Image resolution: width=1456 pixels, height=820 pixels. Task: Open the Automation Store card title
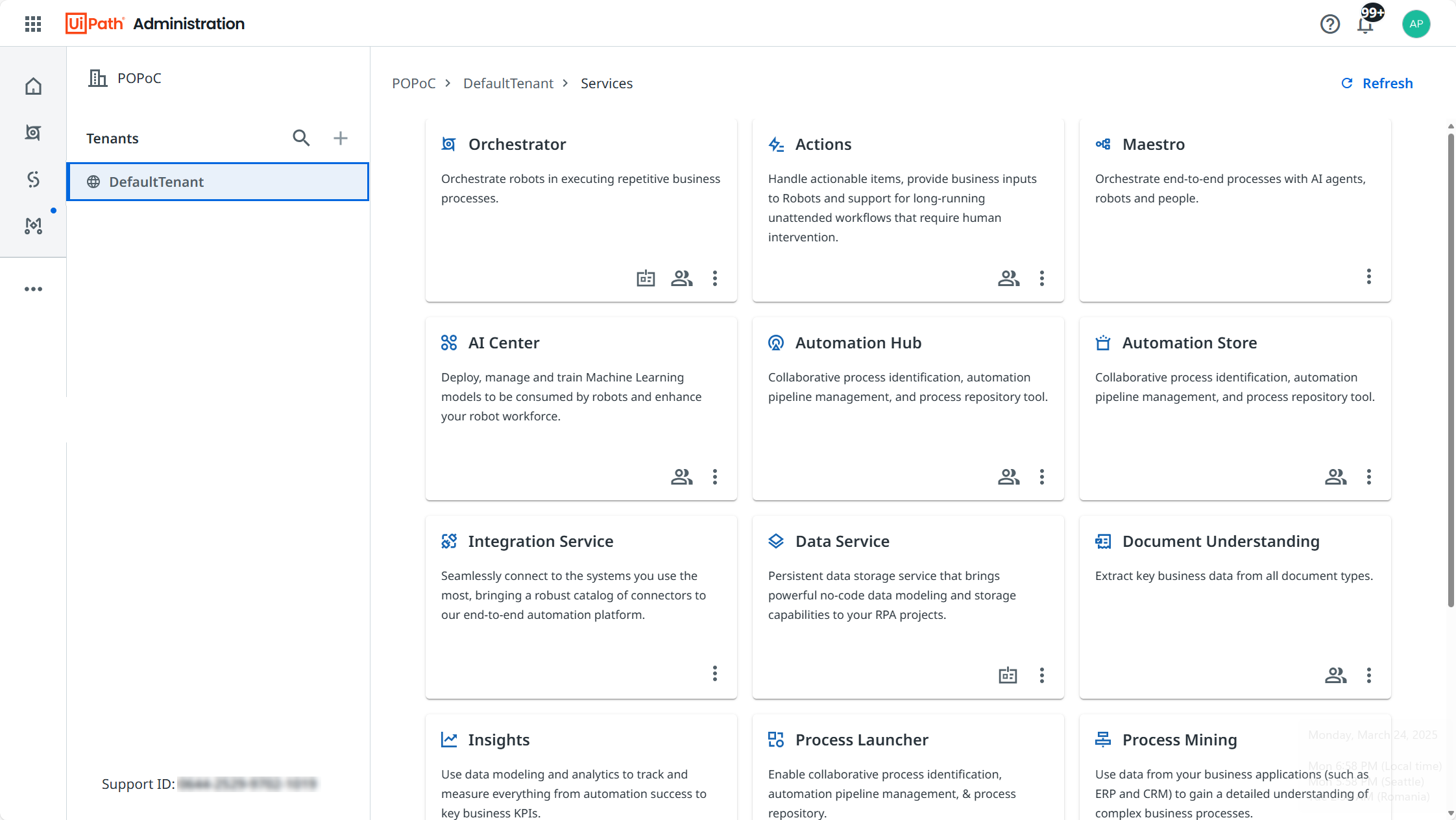[1189, 343]
